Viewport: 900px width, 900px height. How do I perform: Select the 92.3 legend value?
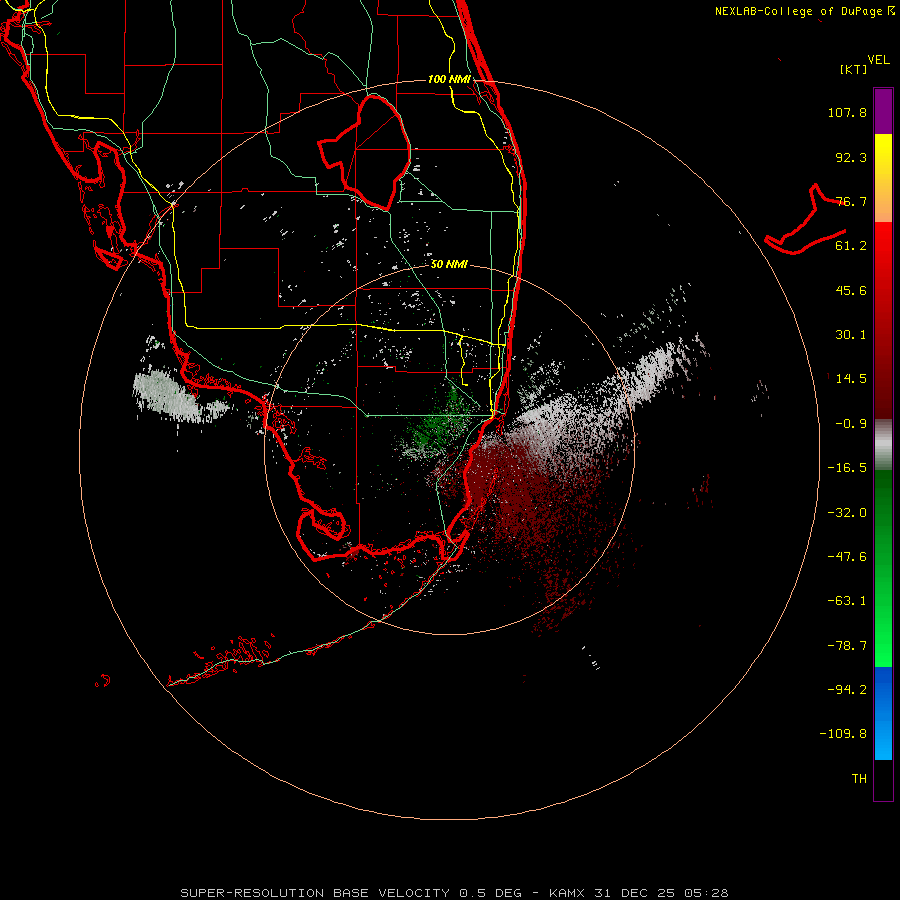point(851,157)
